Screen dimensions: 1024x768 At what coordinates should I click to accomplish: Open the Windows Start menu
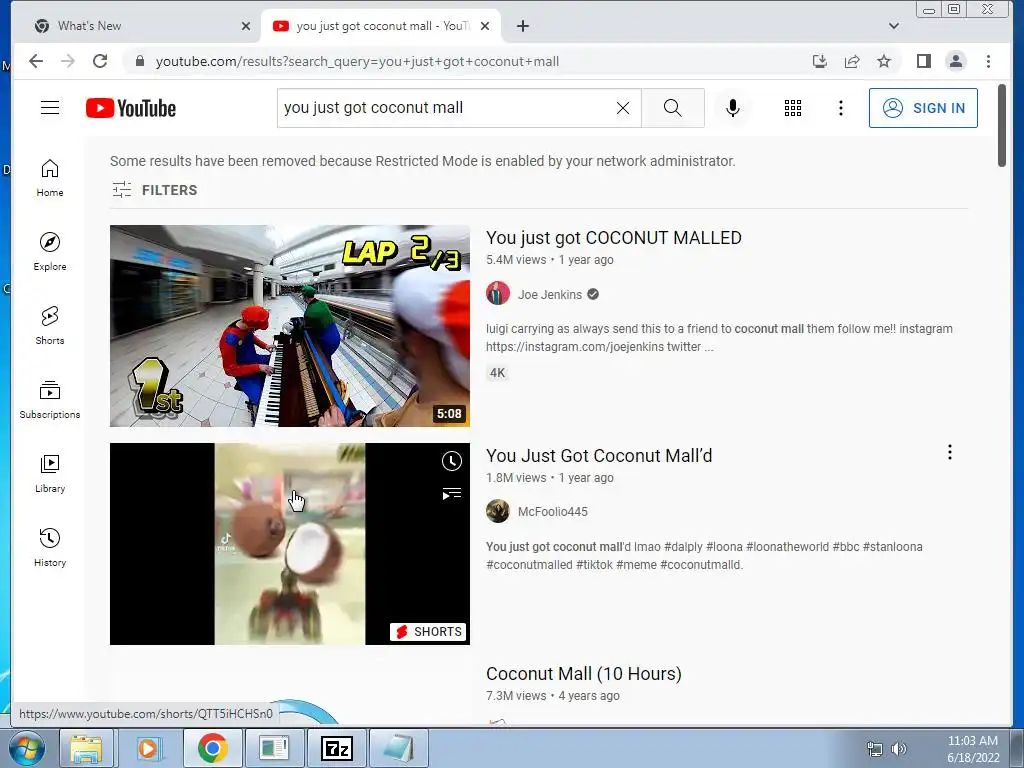coord(25,748)
